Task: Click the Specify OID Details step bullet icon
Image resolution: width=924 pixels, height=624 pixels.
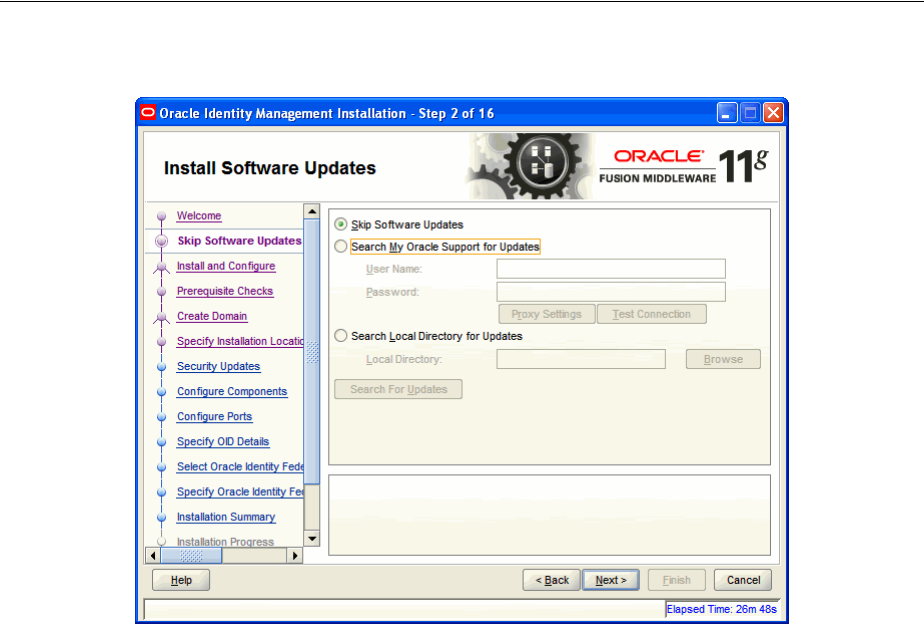Action: click(x=161, y=442)
